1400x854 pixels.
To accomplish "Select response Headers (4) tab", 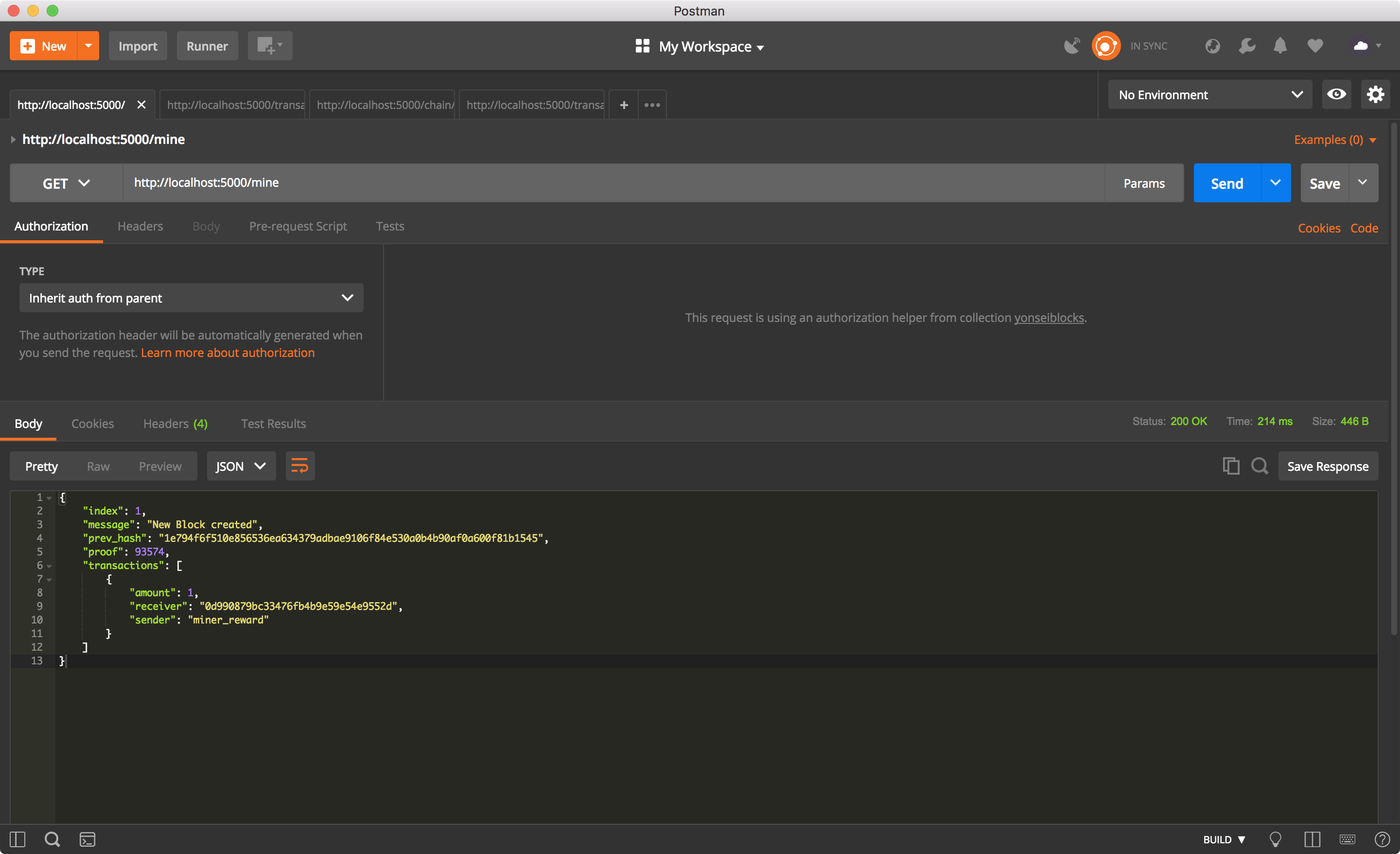I will [x=175, y=424].
